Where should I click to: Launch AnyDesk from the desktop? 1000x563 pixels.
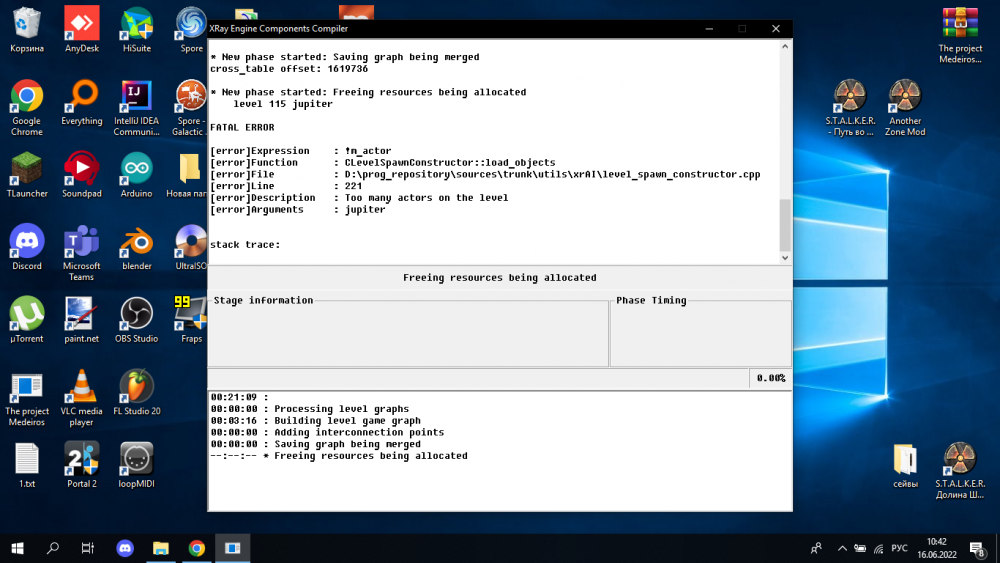coord(82,29)
